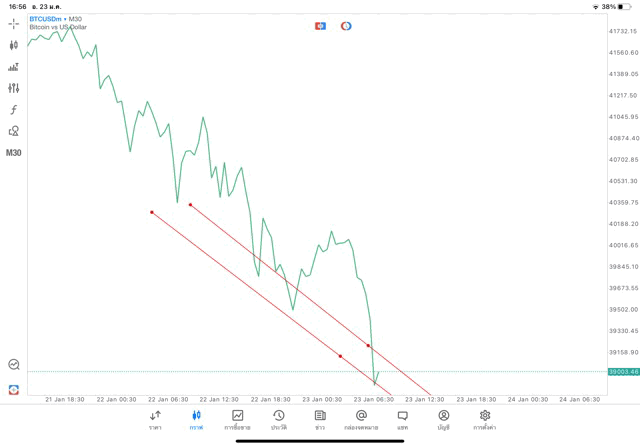Select the crosshair cursor tool
Viewport: 640px width, 447px height.
[14, 23]
